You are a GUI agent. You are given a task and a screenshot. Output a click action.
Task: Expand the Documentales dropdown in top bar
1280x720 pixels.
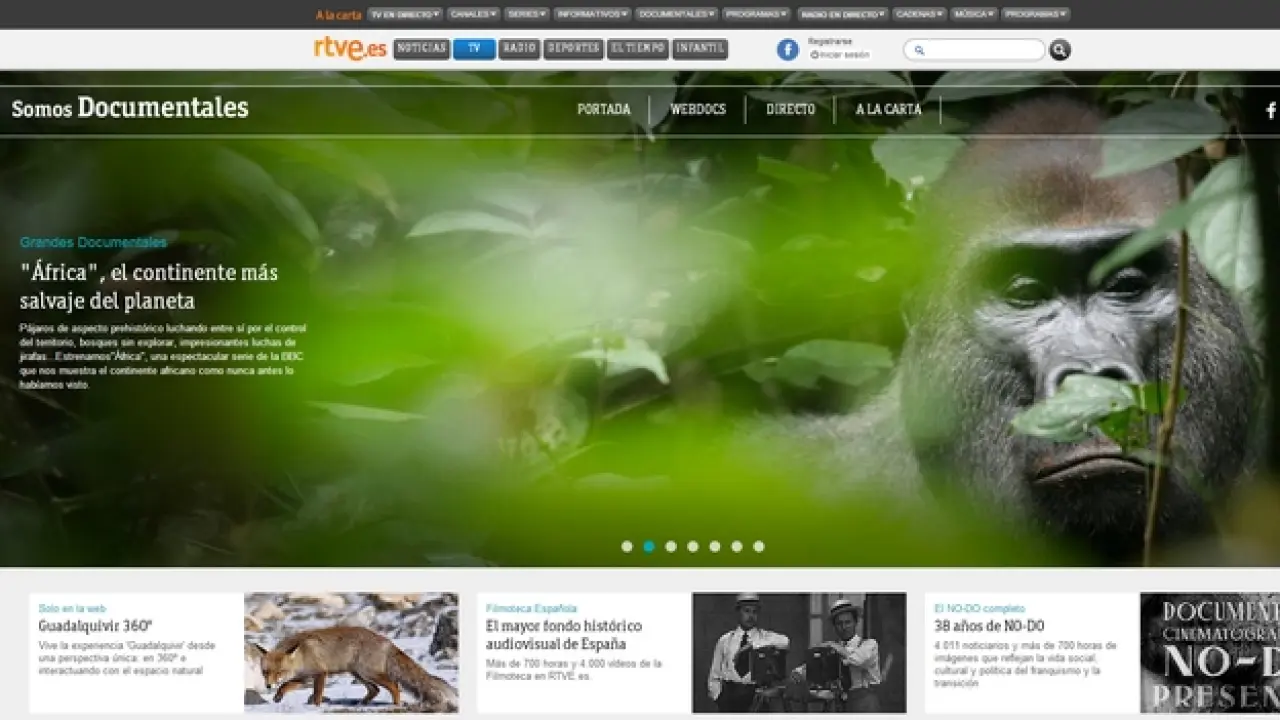pos(677,14)
